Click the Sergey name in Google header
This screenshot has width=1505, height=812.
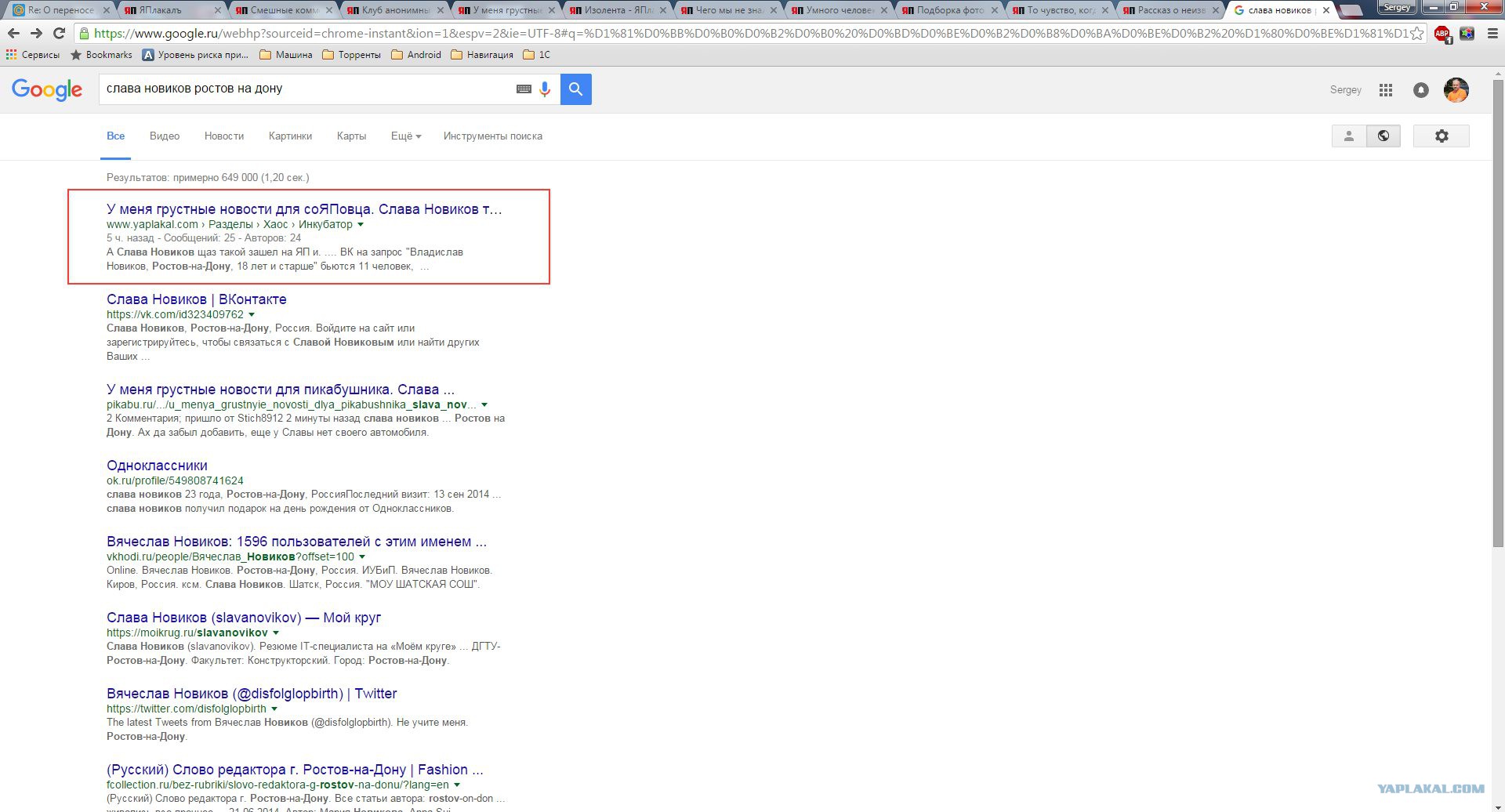(1346, 90)
